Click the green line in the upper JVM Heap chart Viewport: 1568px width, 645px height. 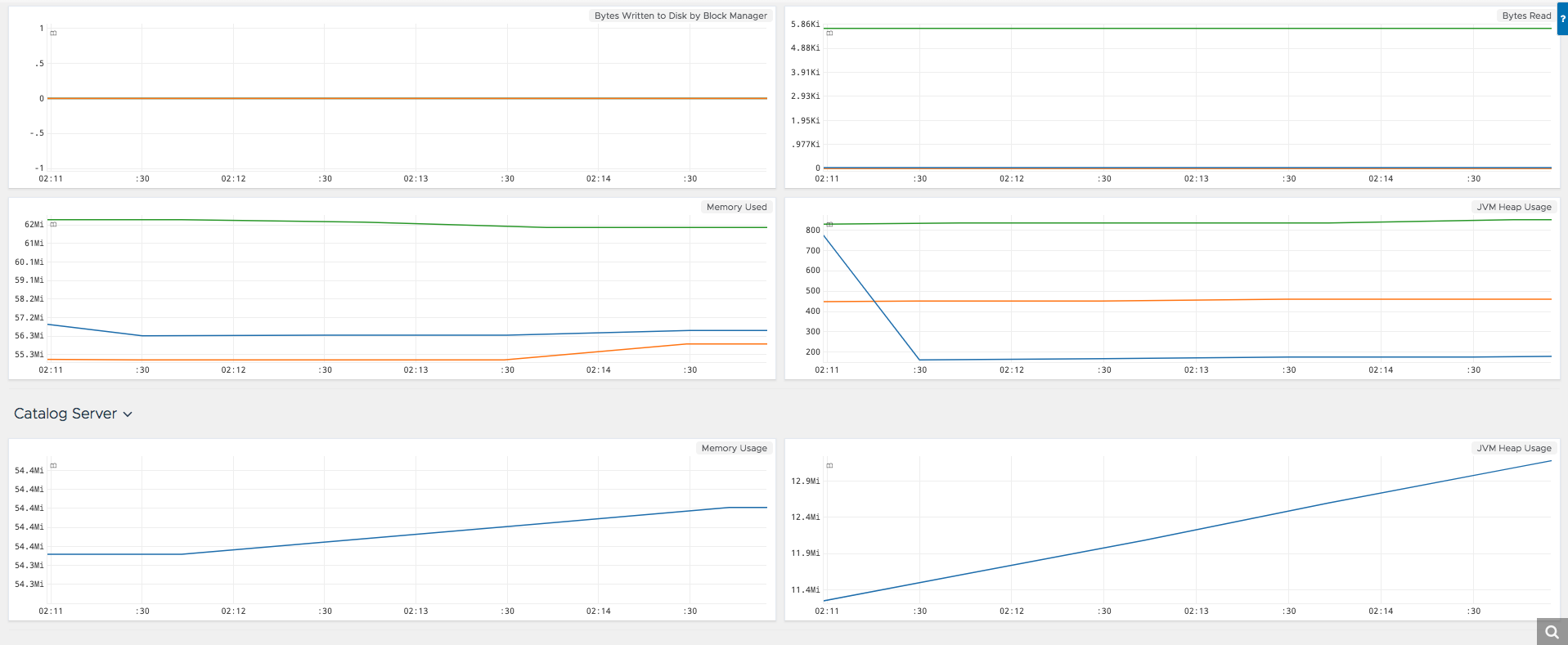[1188, 222]
